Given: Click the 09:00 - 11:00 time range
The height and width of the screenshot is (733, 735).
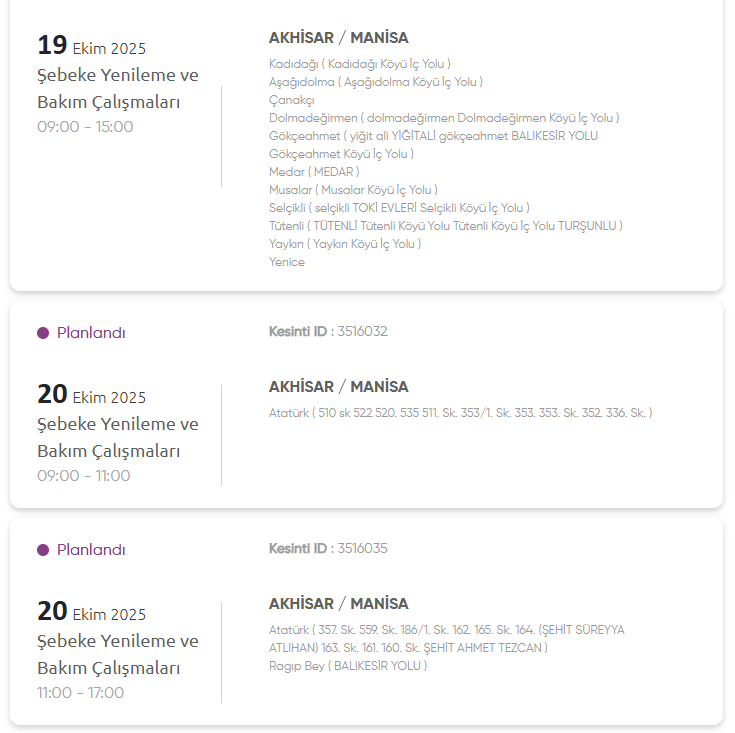Looking at the screenshot, I should 84,476.
